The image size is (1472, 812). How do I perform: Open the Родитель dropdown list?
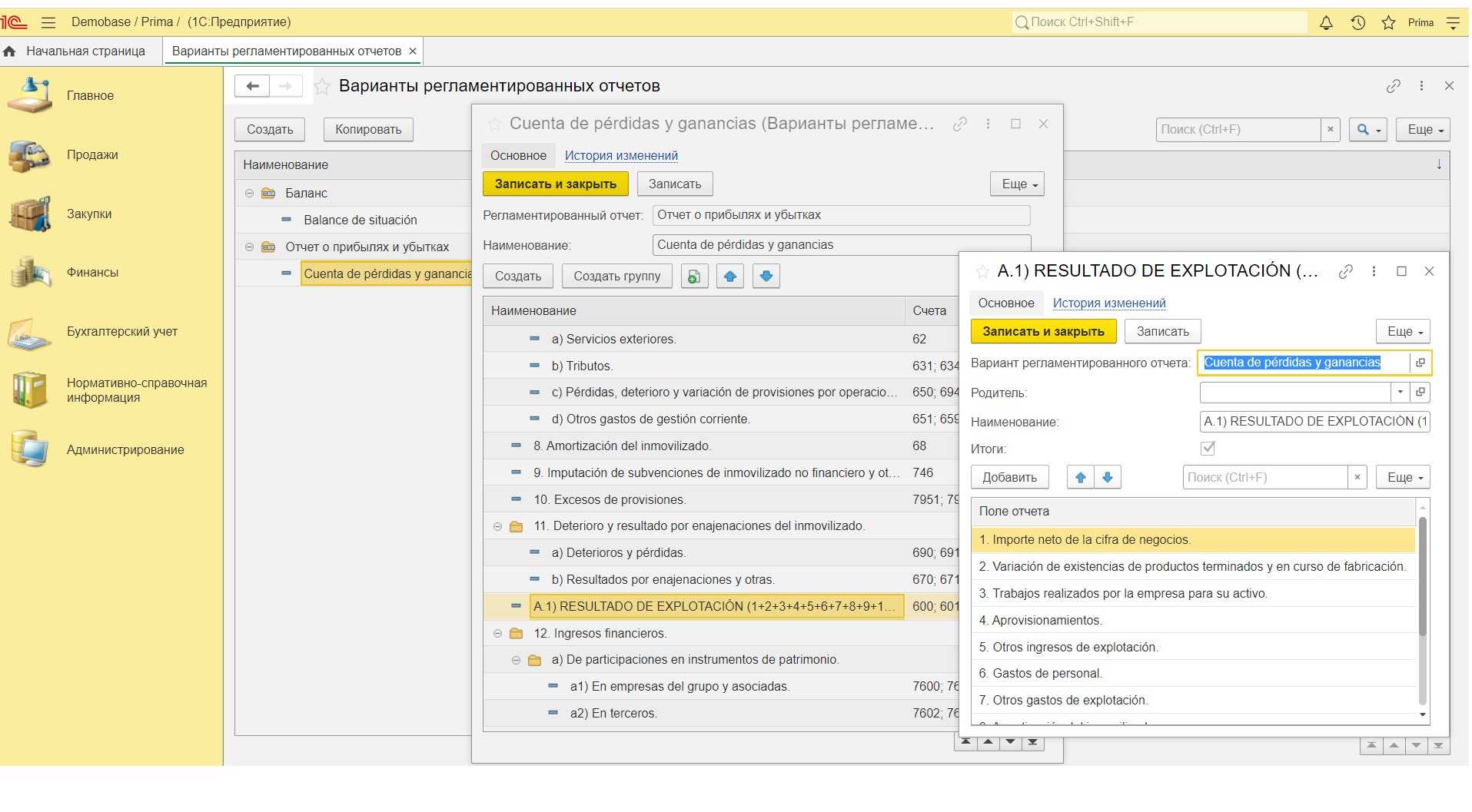[x=1401, y=393]
